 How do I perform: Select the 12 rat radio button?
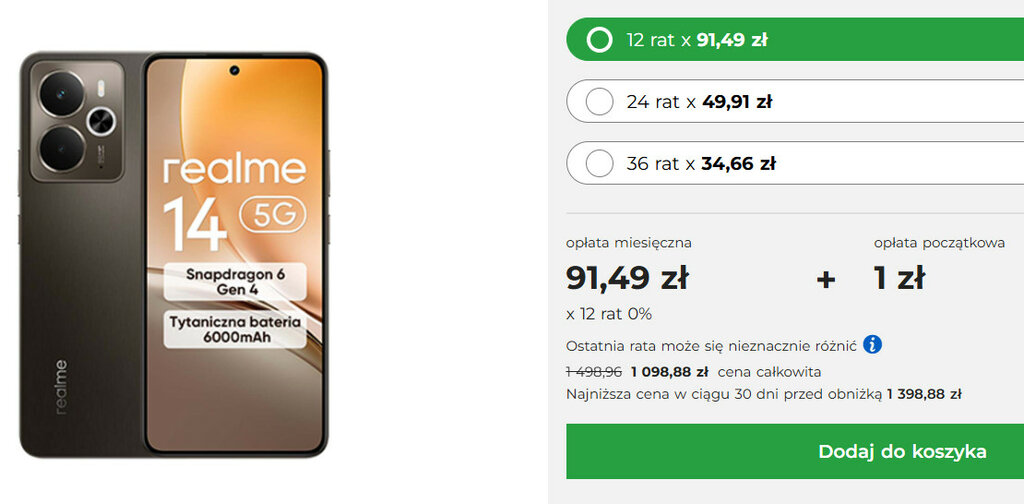pos(599,40)
